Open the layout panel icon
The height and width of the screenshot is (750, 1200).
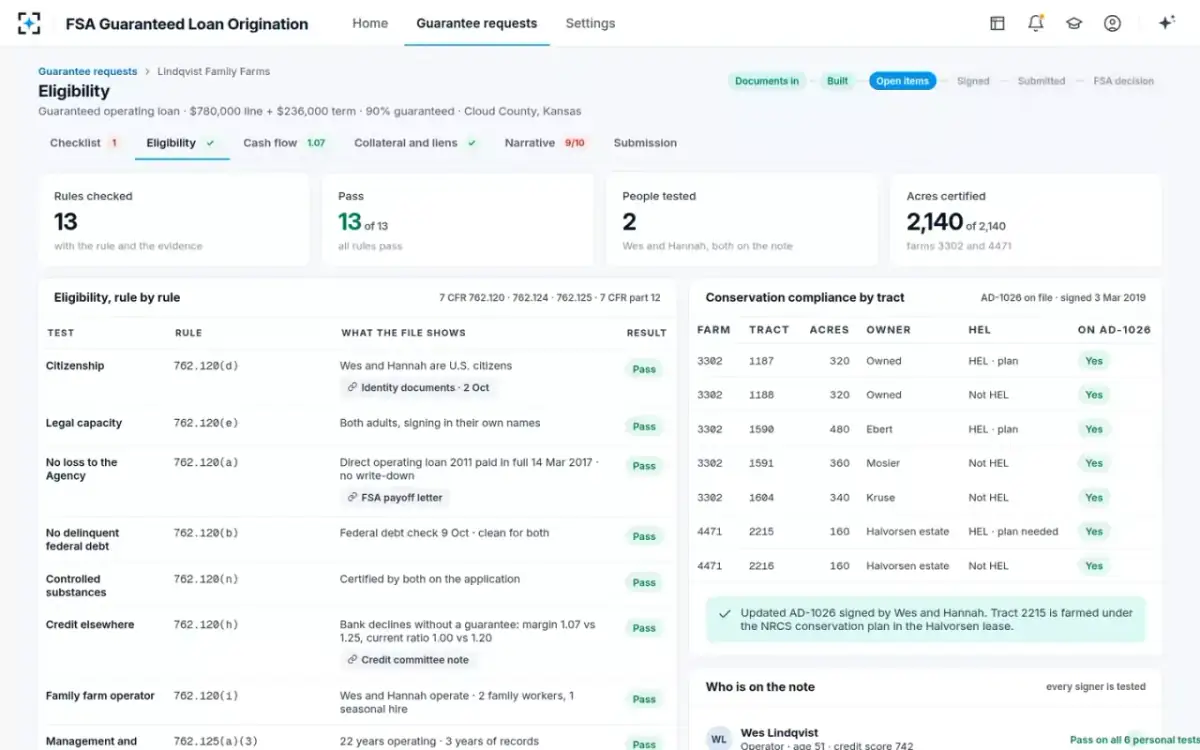[997, 23]
